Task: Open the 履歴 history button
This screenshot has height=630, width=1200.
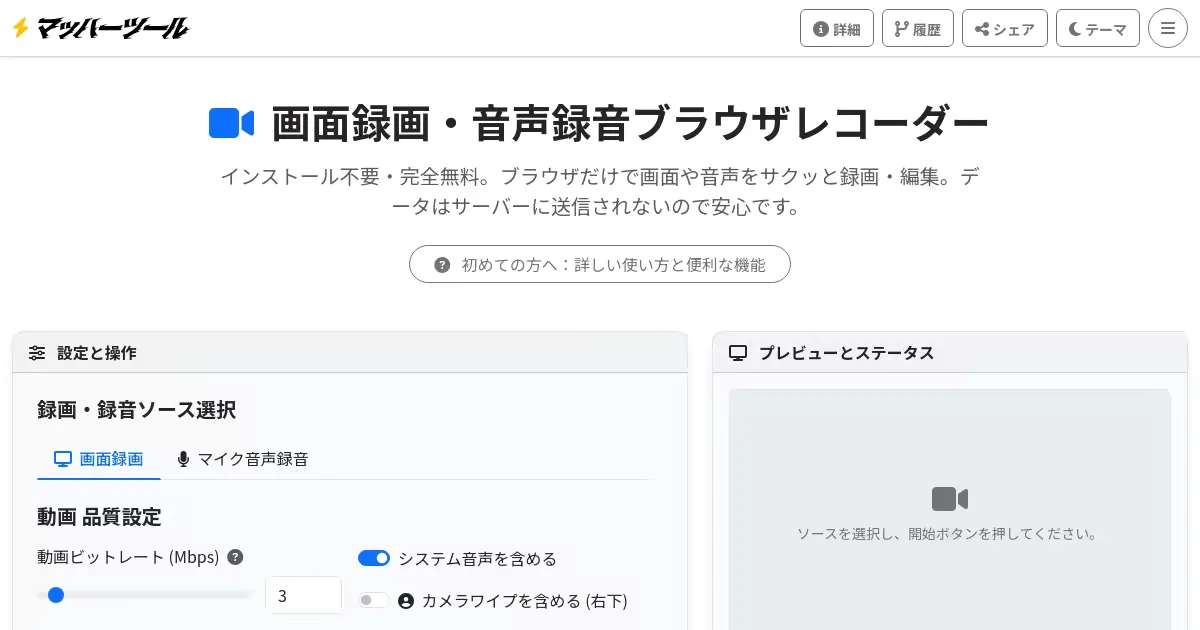Action: click(917, 28)
